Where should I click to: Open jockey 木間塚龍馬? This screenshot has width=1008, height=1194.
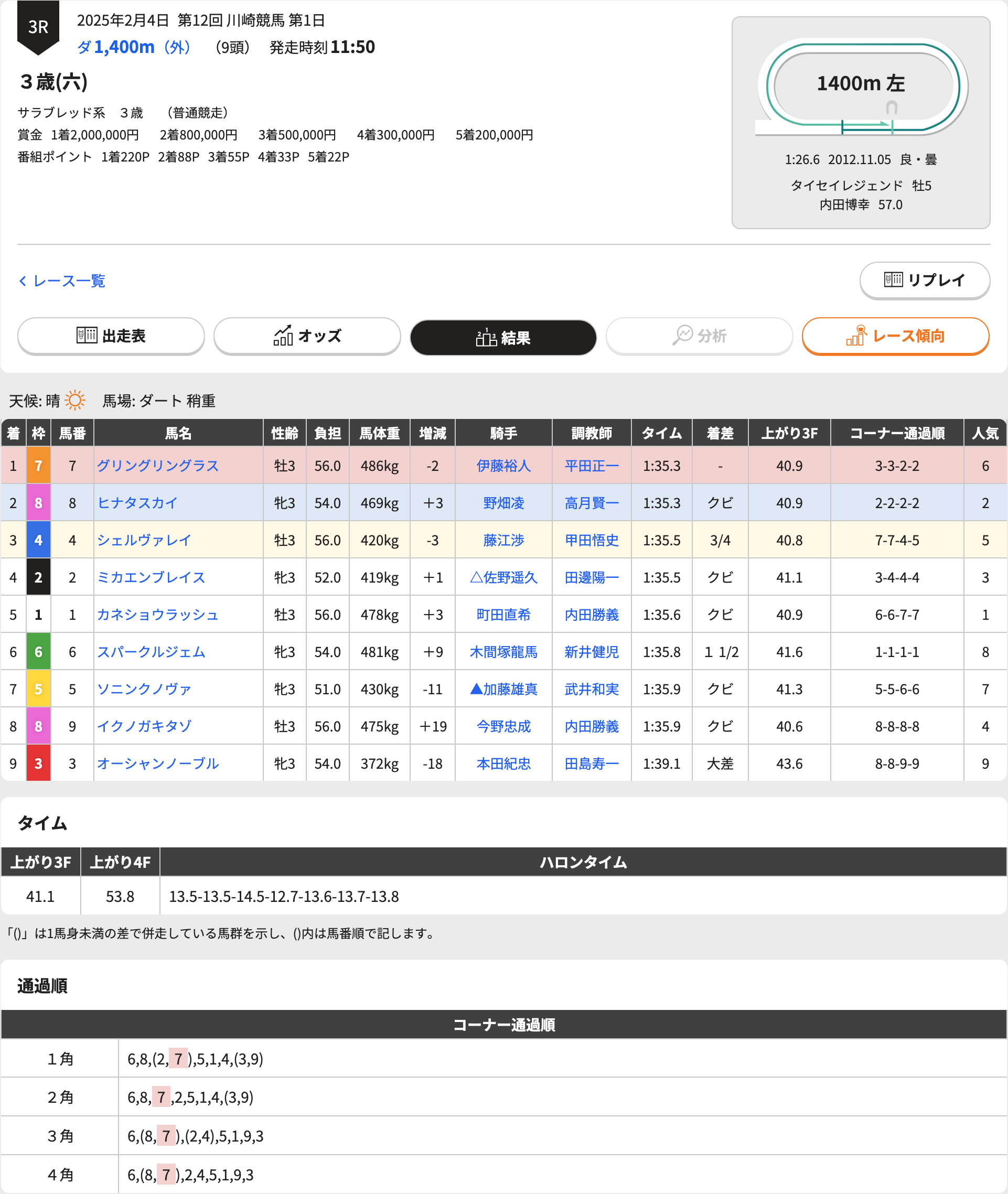pyautogui.click(x=503, y=652)
